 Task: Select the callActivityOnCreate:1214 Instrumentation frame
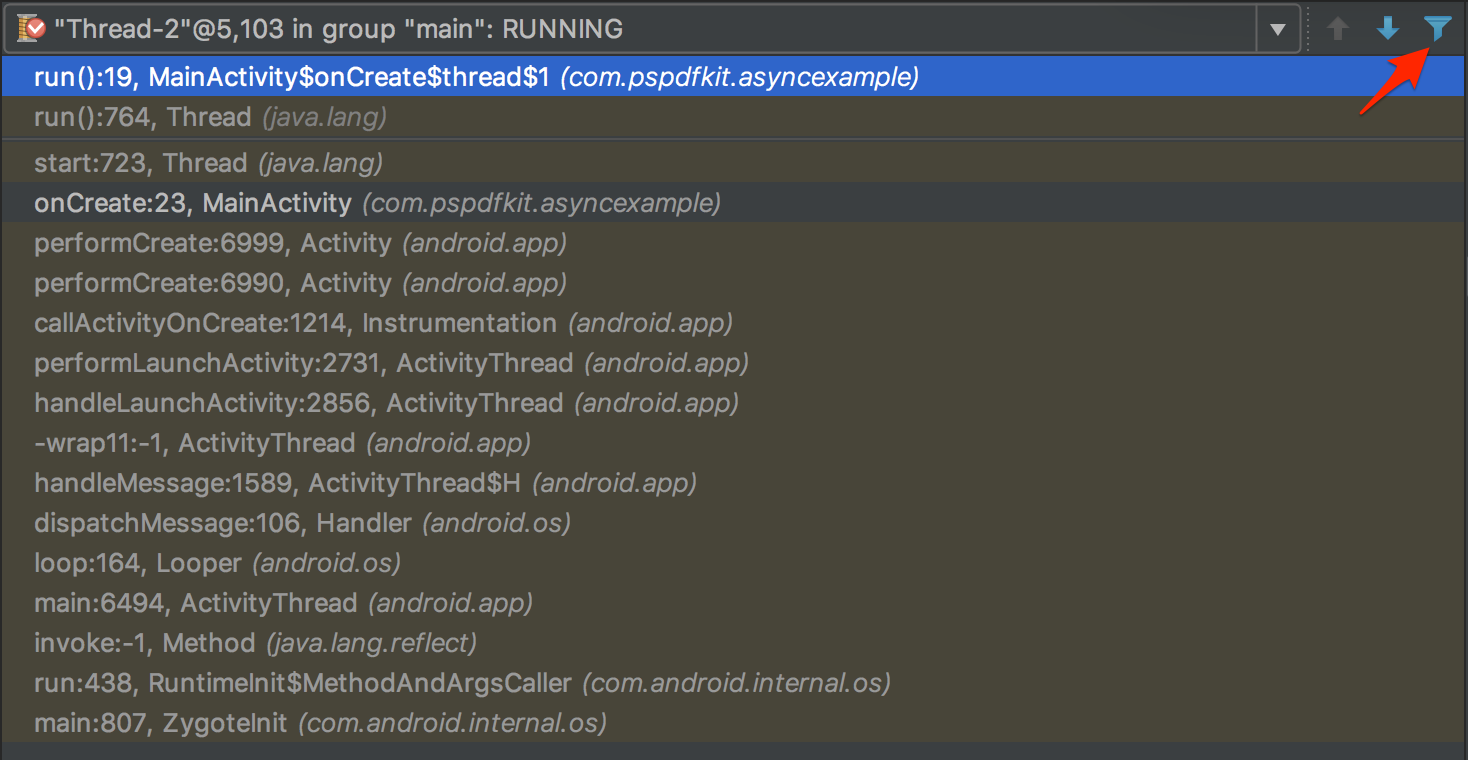(300, 322)
